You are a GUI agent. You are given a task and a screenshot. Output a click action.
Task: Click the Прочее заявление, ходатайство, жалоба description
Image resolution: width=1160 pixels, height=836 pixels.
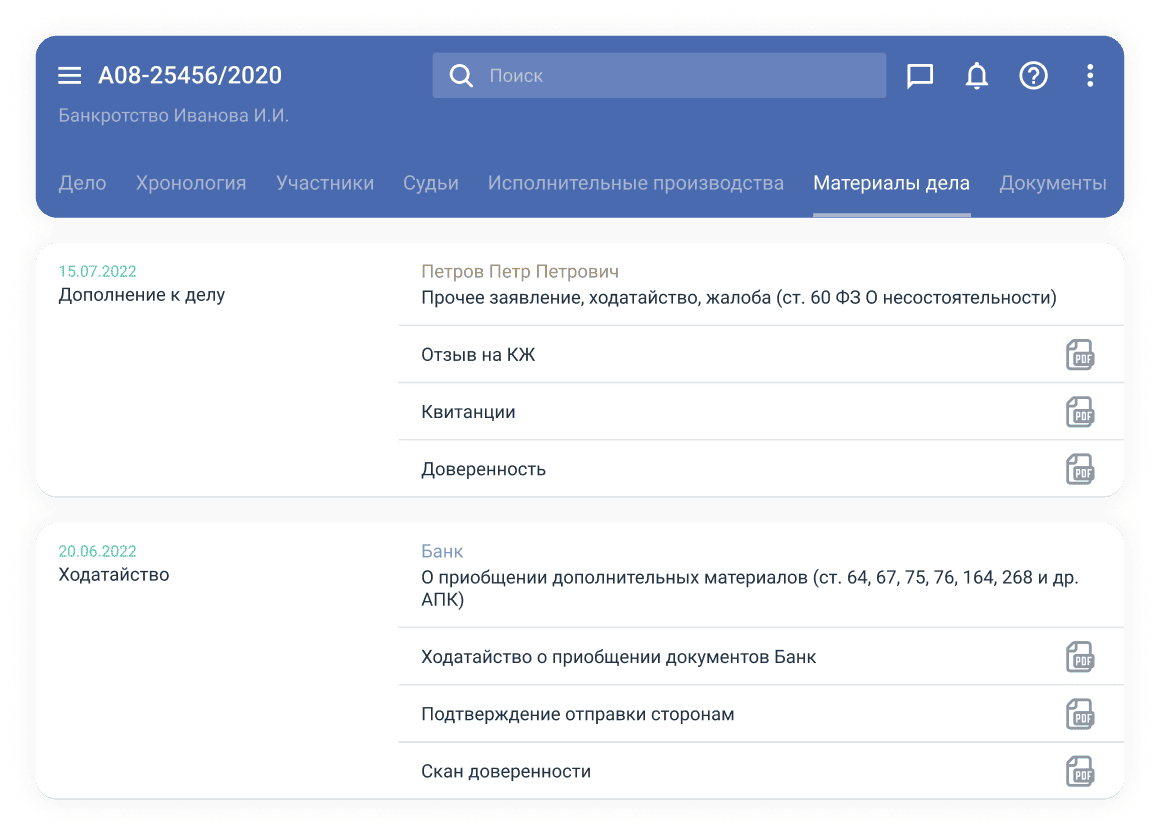(x=739, y=297)
